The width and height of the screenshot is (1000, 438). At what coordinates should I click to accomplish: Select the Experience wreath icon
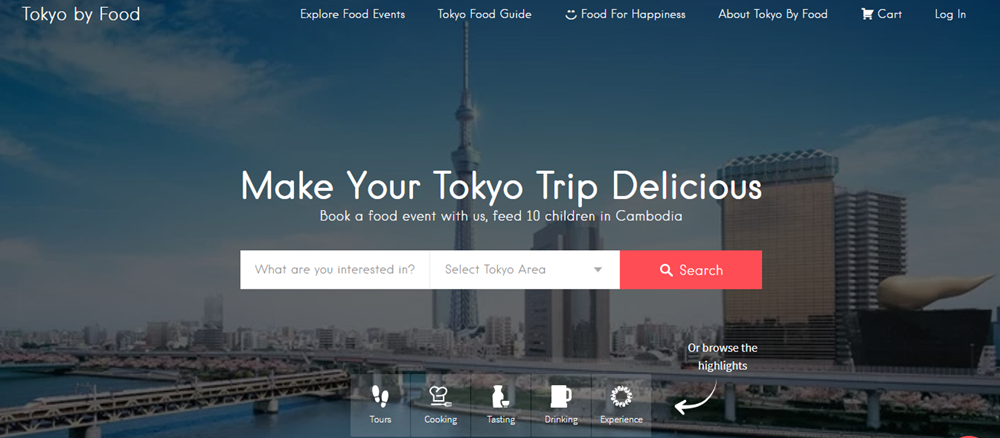coord(621,396)
